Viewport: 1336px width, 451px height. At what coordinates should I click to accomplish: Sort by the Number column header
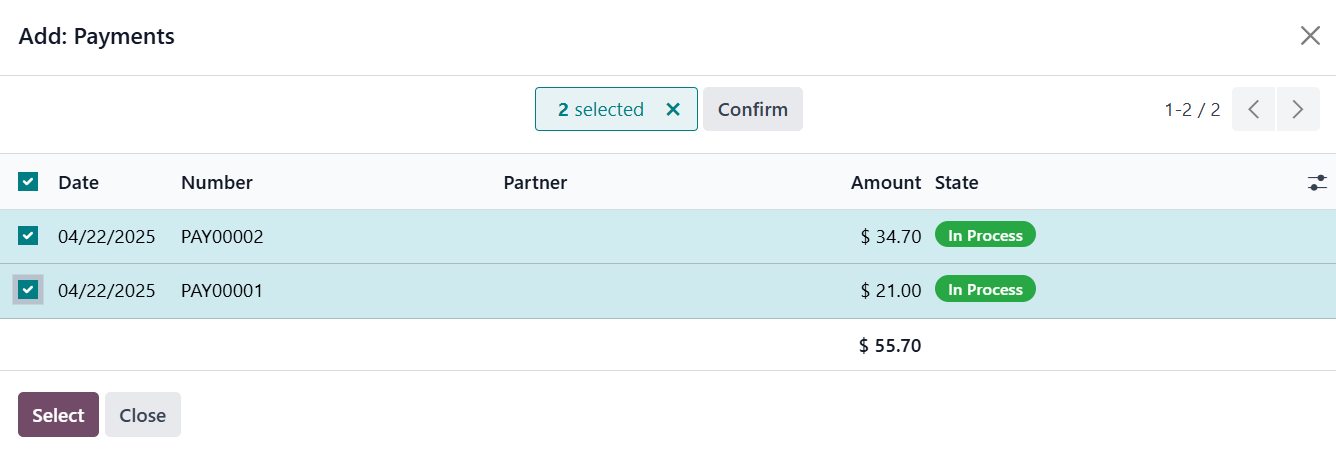[216, 182]
